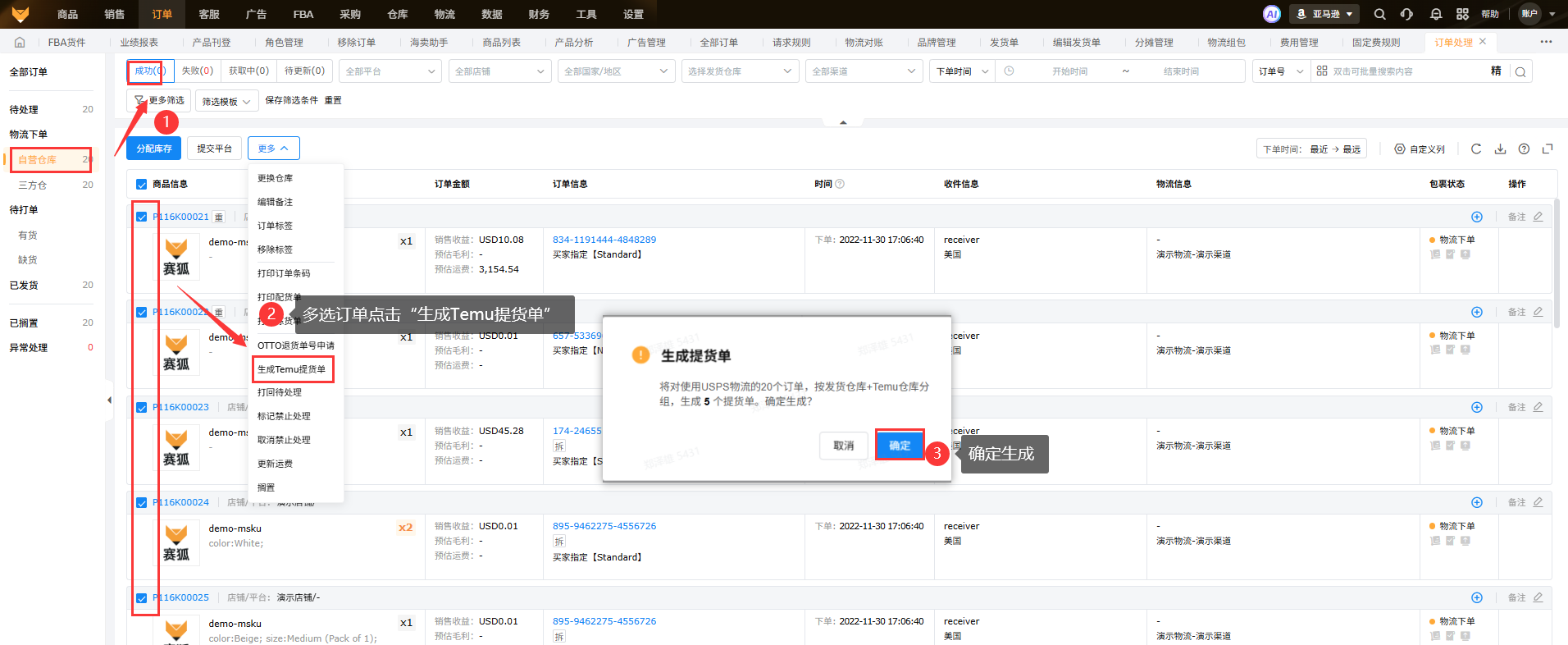The width and height of the screenshot is (1568, 645).
Task: Open the 全部平台 platform dropdown
Action: tap(390, 71)
